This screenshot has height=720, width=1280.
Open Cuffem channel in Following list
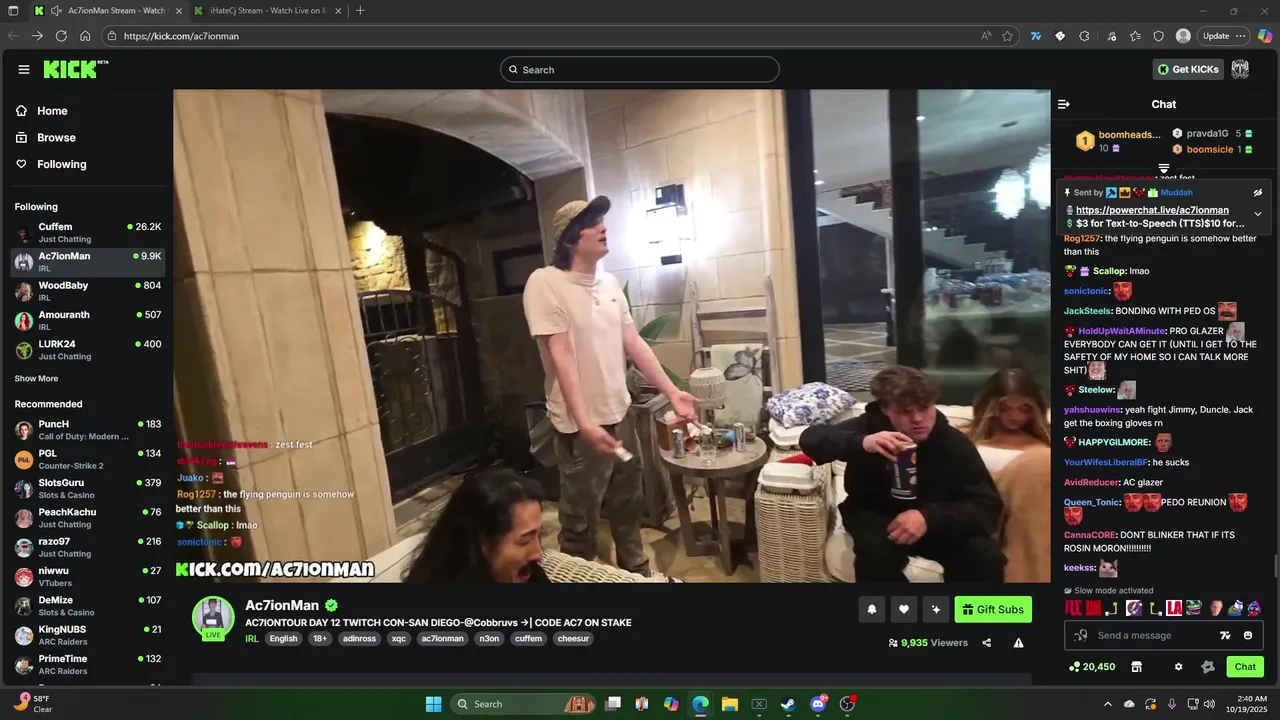pos(88,233)
